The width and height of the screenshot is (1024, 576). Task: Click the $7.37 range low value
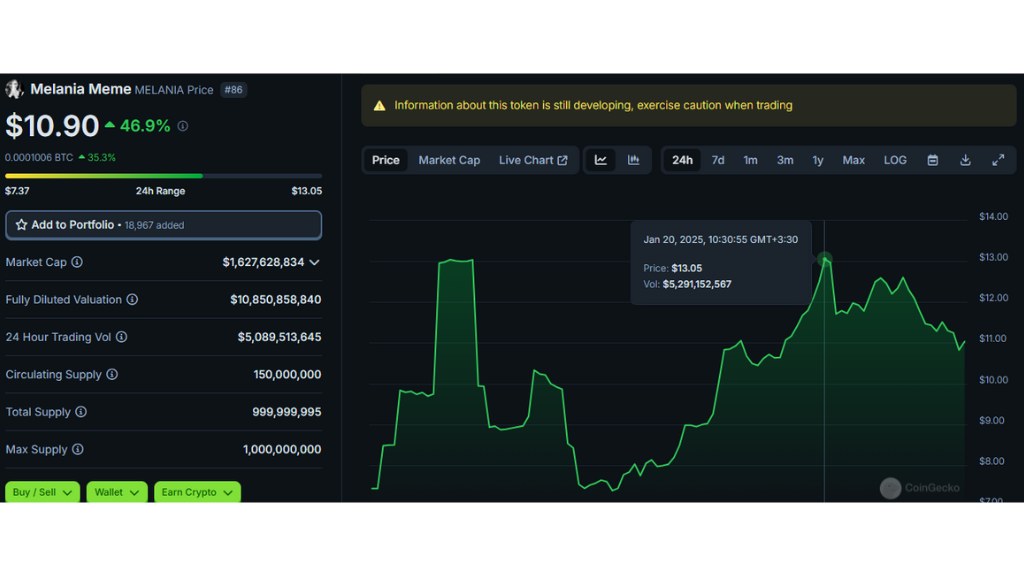(x=17, y=191)
